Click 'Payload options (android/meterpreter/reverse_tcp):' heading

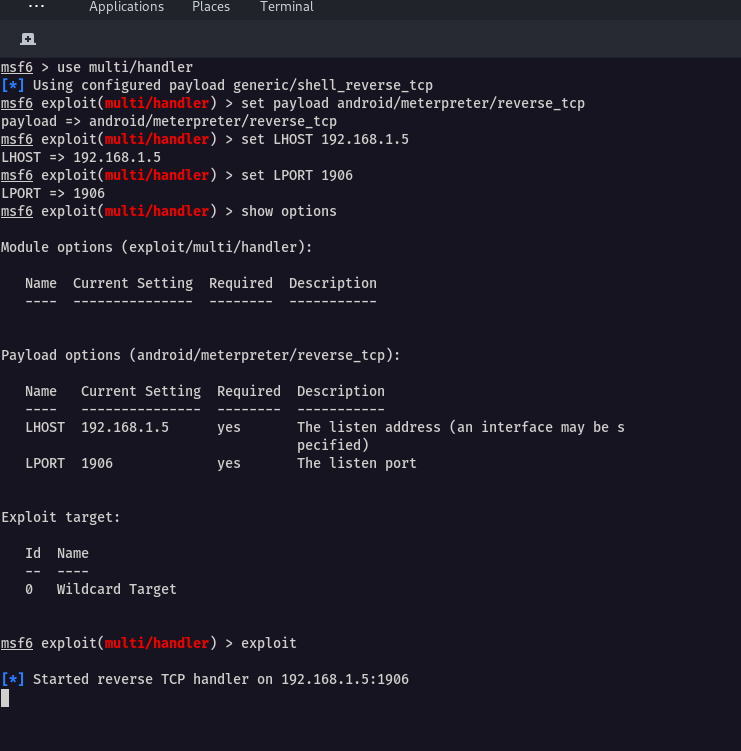[x=201, y=355]
